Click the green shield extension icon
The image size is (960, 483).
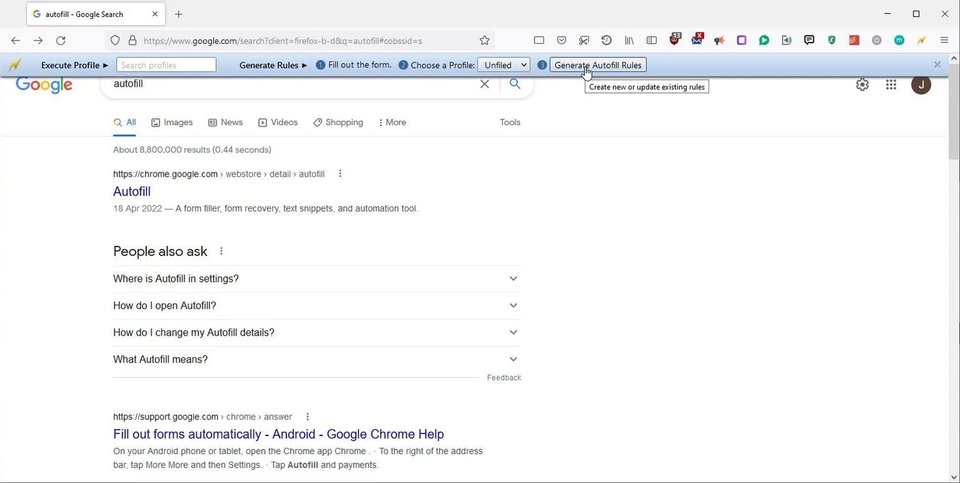[831, 40]
